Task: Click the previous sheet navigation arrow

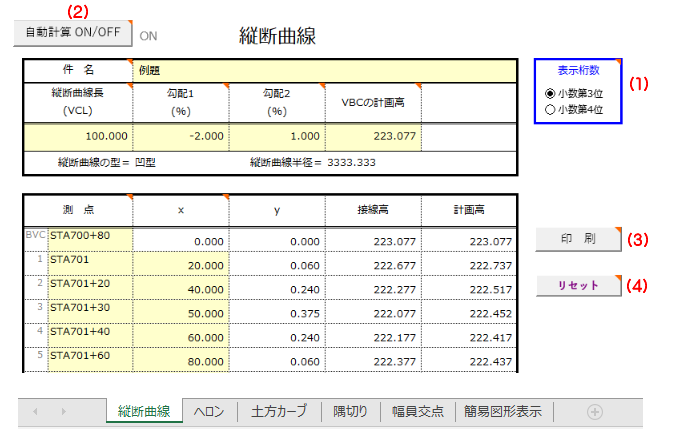Action: click(37, 411)
